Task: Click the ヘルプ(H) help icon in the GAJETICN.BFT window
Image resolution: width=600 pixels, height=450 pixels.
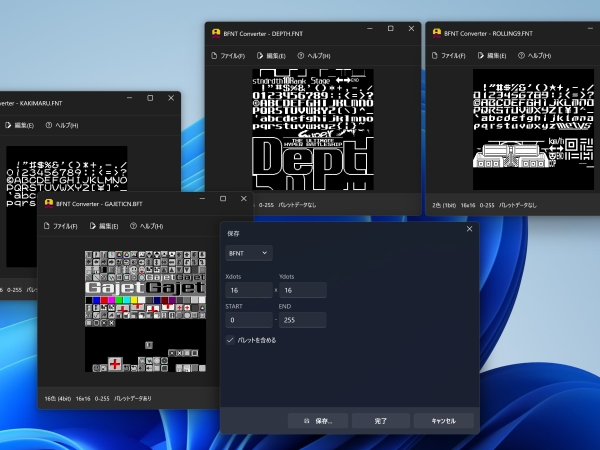Action: pos(133,226)
